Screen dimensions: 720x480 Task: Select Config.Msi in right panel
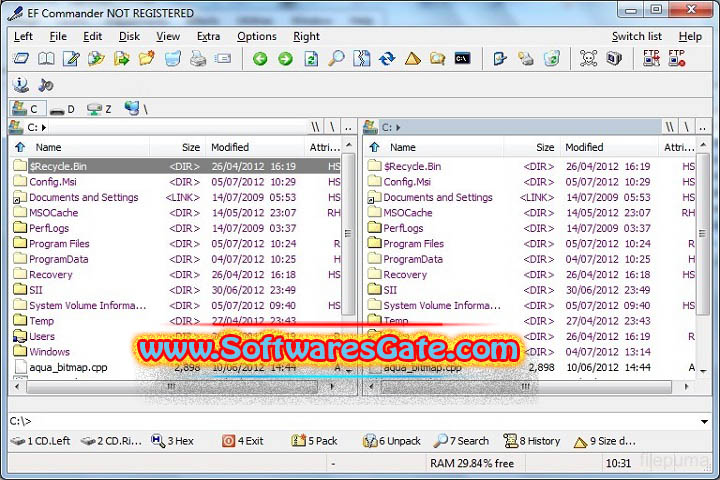(x=407, y=182)
